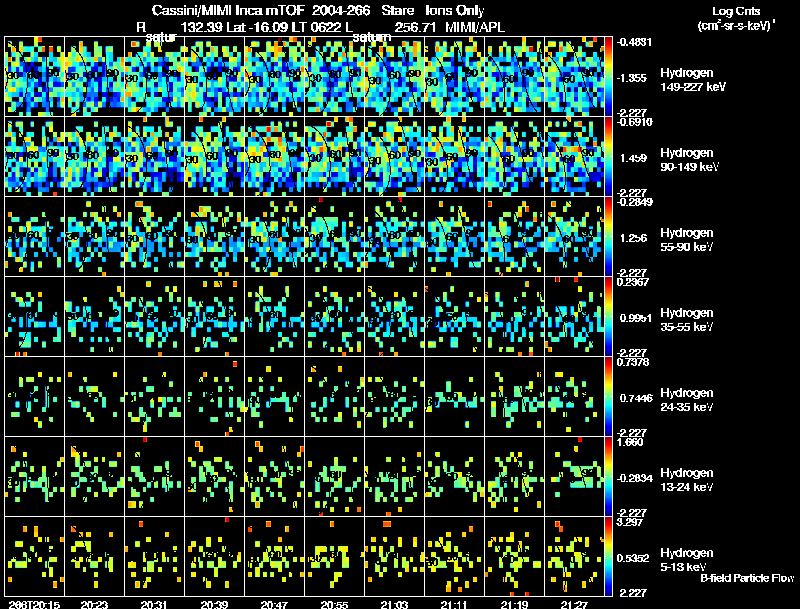Click the 20:55 time axis label
Viewport: 800px width, 609px height.
click(x=334, y=604)
